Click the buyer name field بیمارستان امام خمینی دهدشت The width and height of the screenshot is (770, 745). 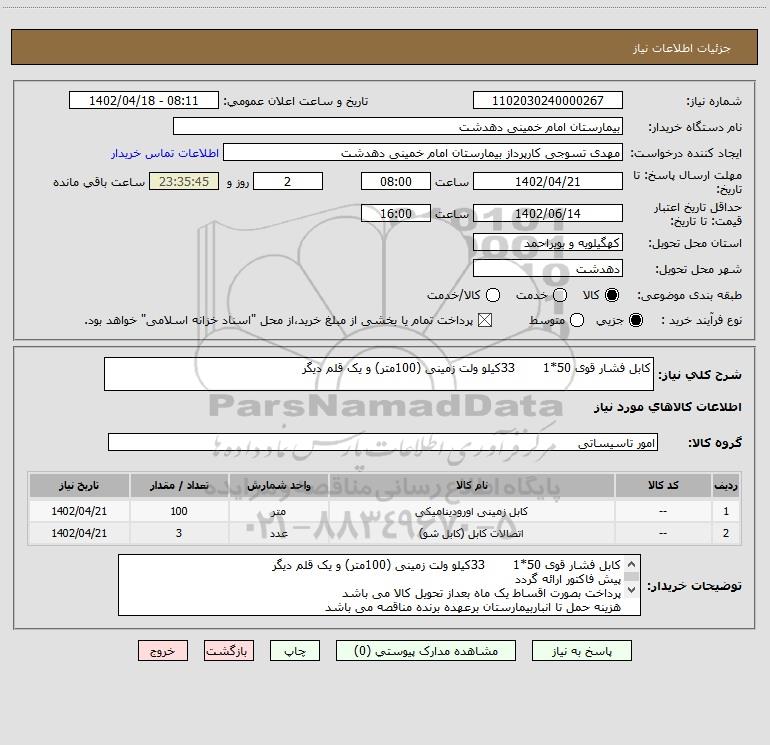398,127
